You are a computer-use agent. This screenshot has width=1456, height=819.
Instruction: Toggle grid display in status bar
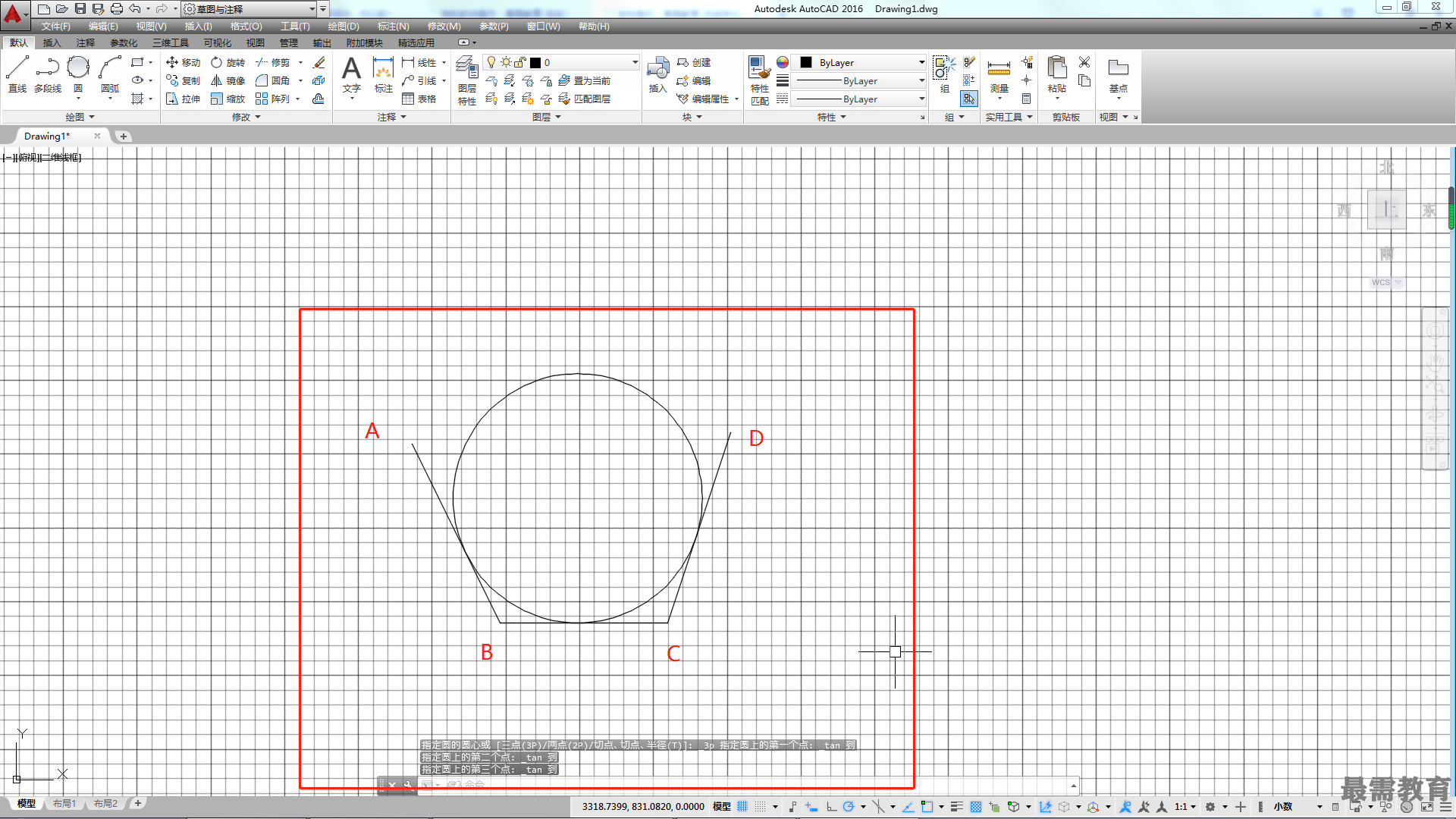click(x=742, y=807)
